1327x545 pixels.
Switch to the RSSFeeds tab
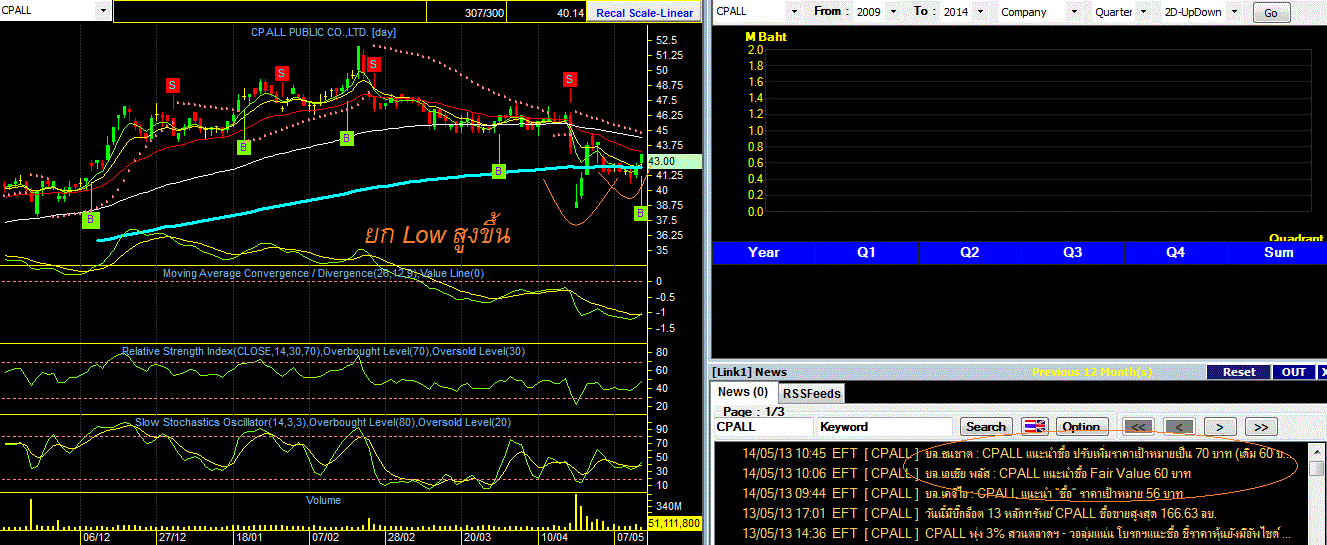[811, 393]
